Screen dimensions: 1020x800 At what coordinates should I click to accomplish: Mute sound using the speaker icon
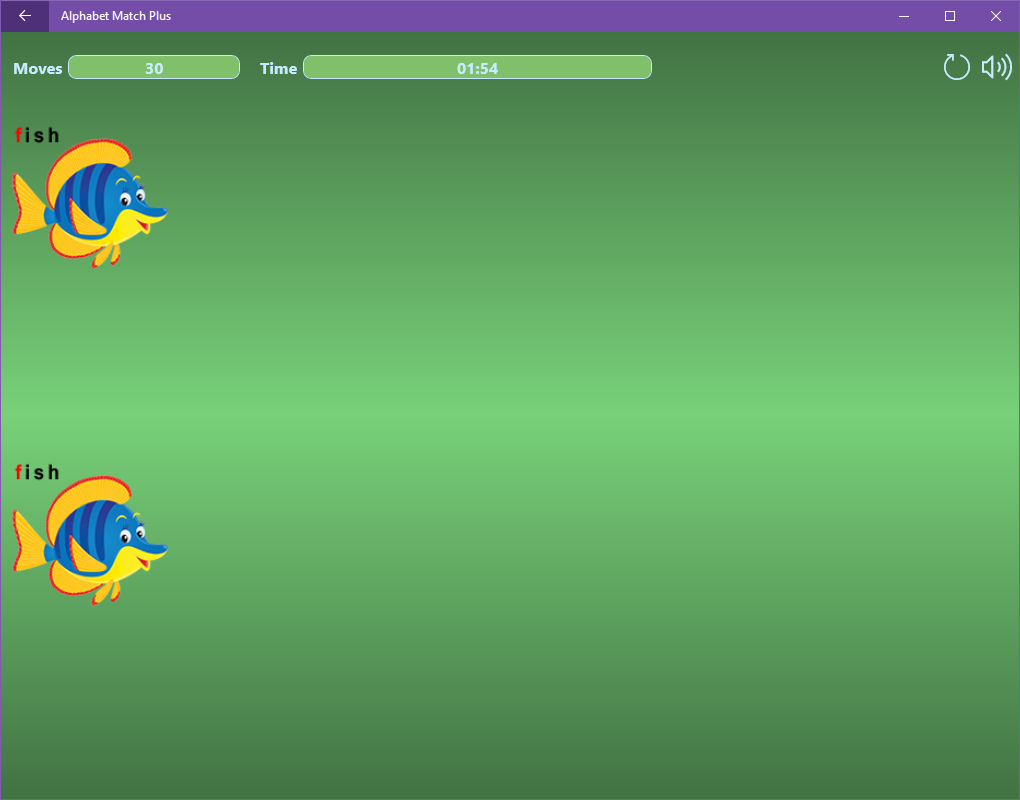pyautogui.click(x=996, y=67)
